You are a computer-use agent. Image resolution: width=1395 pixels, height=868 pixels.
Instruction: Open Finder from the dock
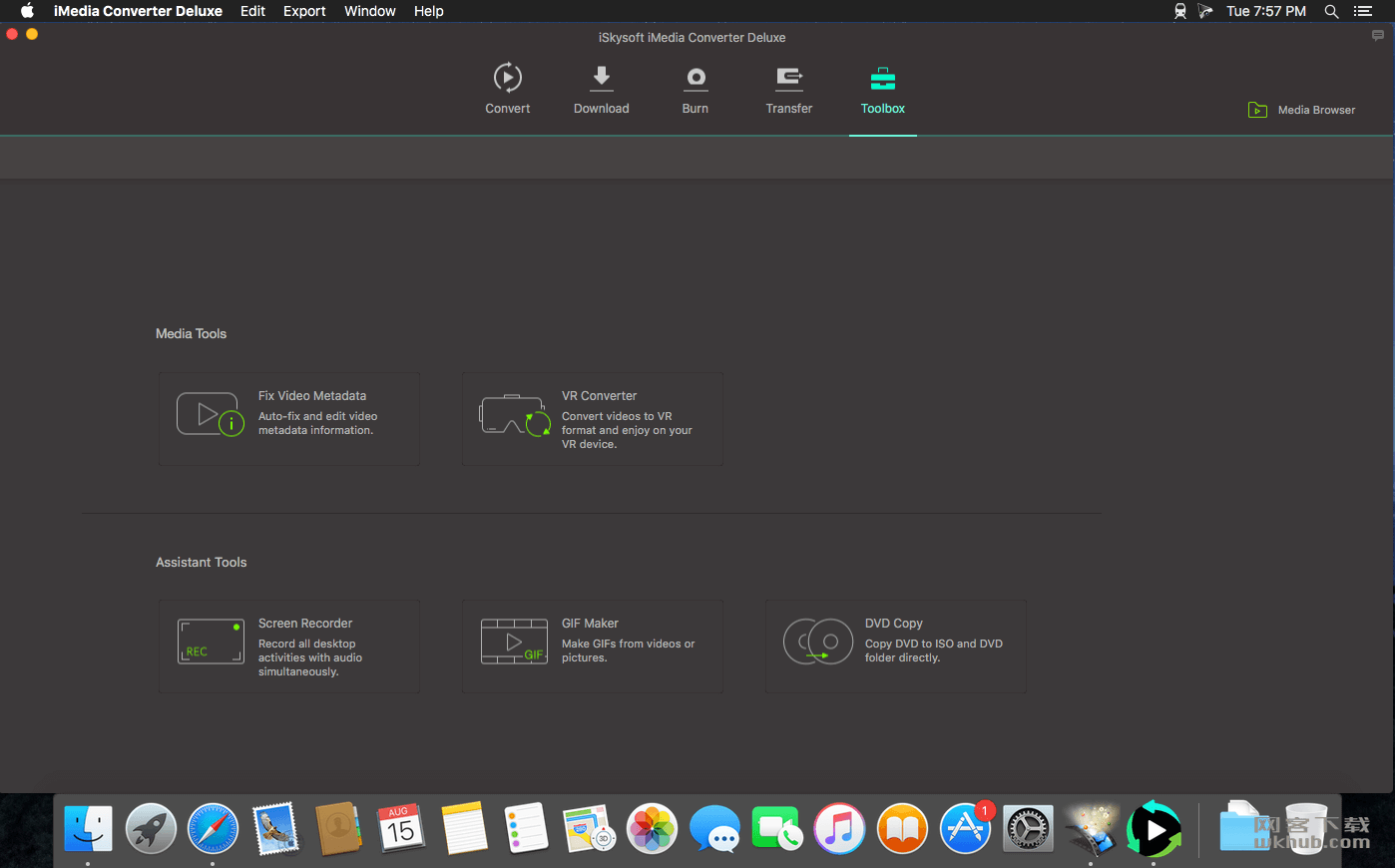[x=88, y=829]
